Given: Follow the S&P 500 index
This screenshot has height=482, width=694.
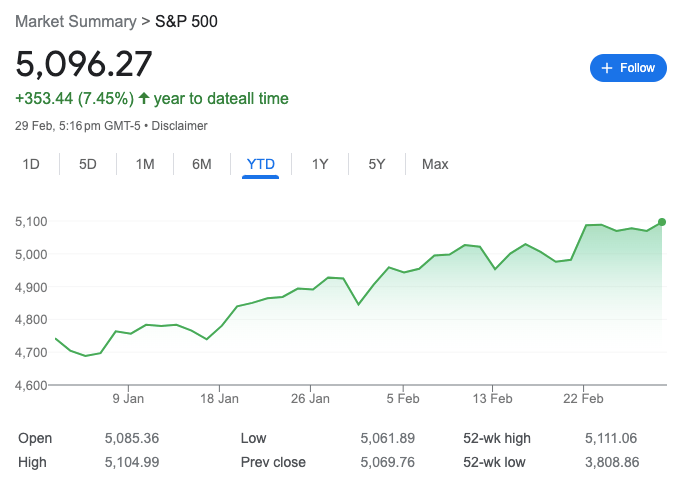Looking at the screenshot, I should (x=628, y=68).
